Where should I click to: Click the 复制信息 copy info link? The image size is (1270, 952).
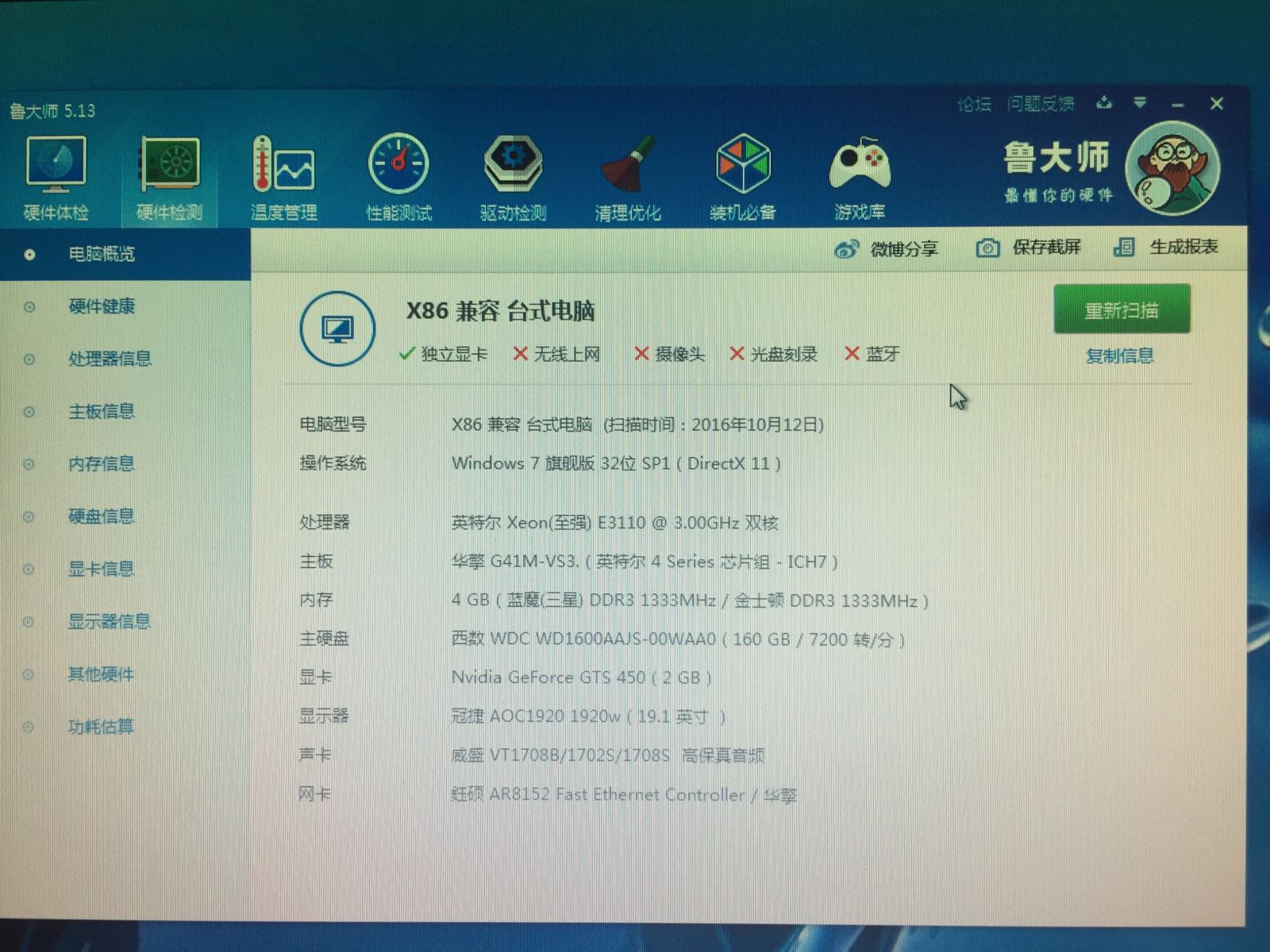point(1120,355)
